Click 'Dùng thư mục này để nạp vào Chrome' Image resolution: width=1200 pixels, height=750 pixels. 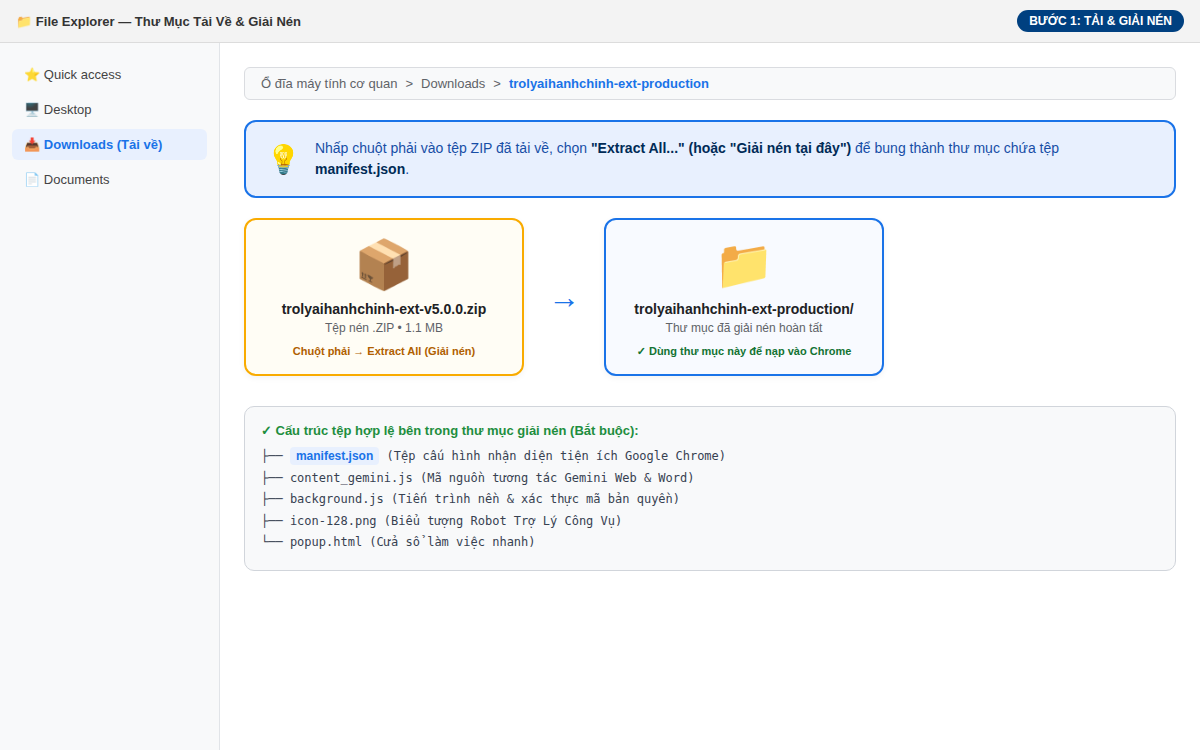(x=744, y=351)
